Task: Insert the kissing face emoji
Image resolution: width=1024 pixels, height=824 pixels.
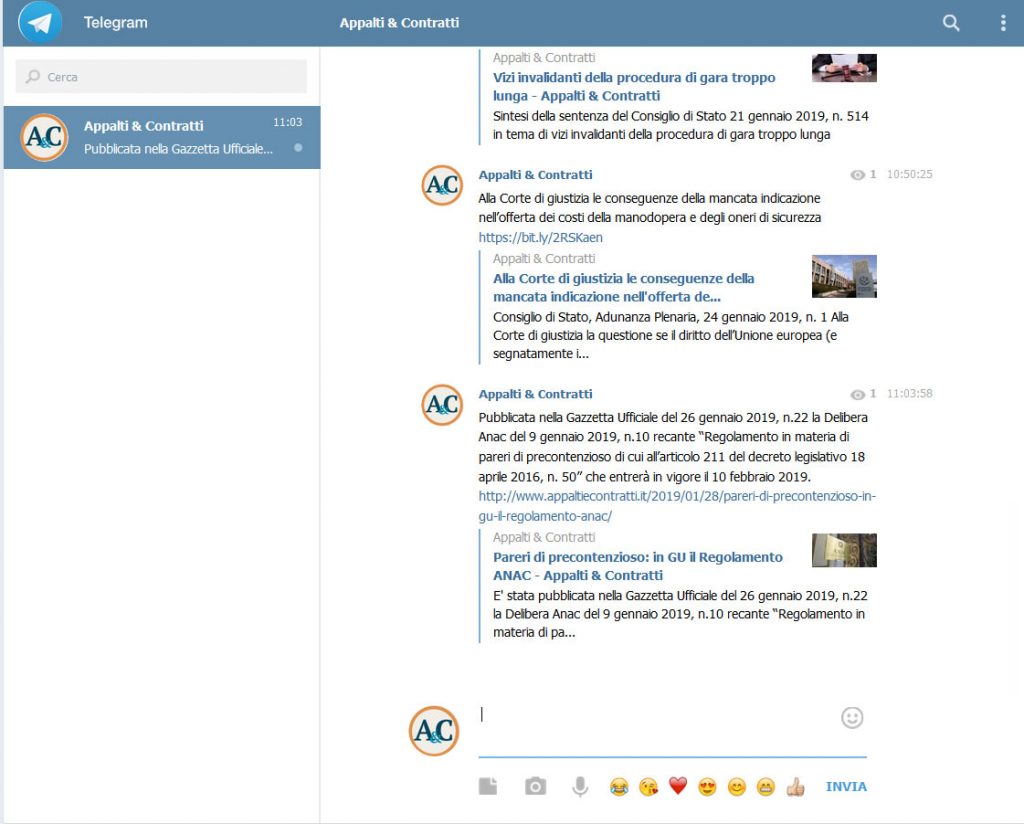Action: [x=648, y=787]
